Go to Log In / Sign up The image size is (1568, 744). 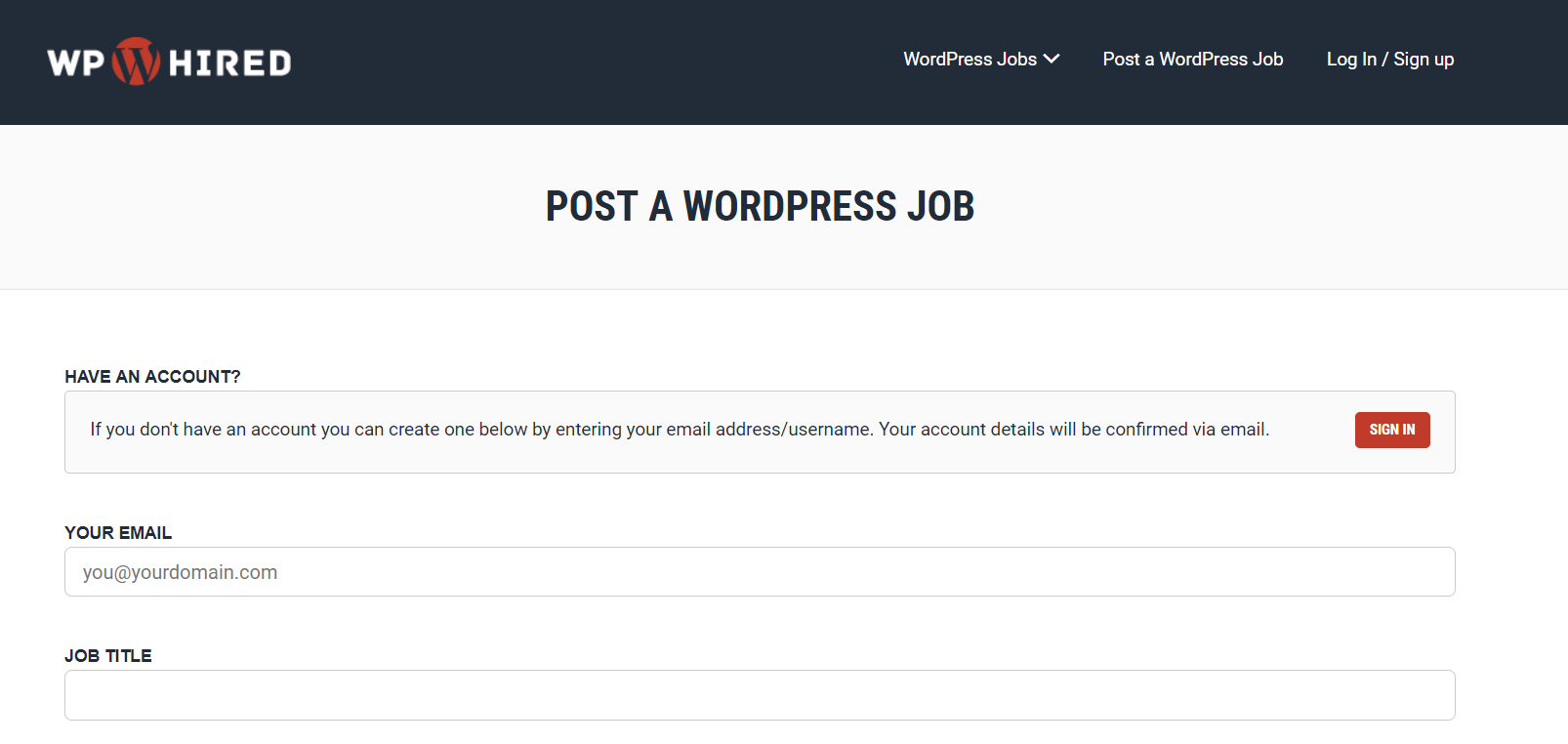(1390, 60)
